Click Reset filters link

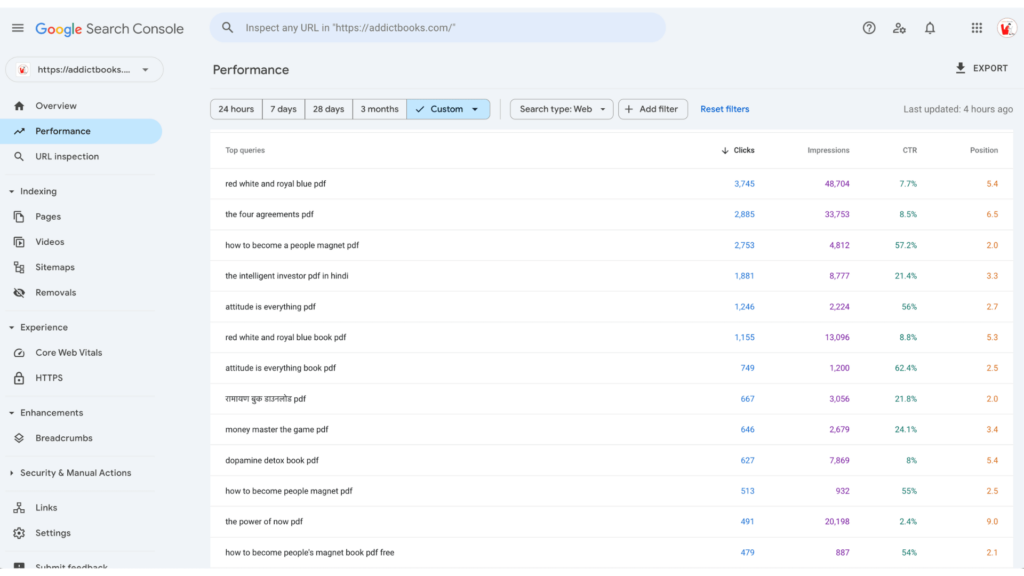[725, 109]
